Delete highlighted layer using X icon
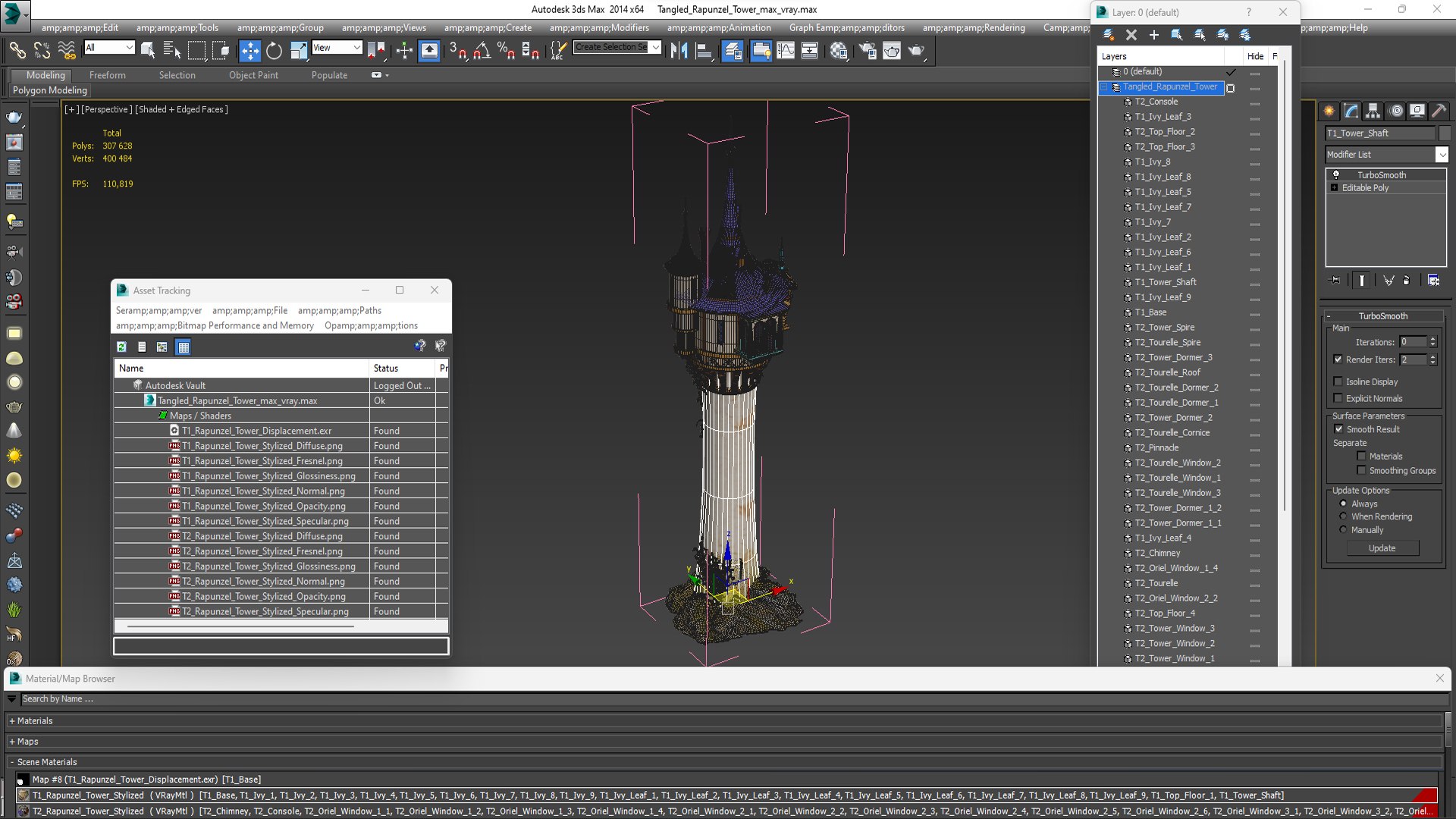This screenshot has height=819, width=1456. click(1131, 34)
